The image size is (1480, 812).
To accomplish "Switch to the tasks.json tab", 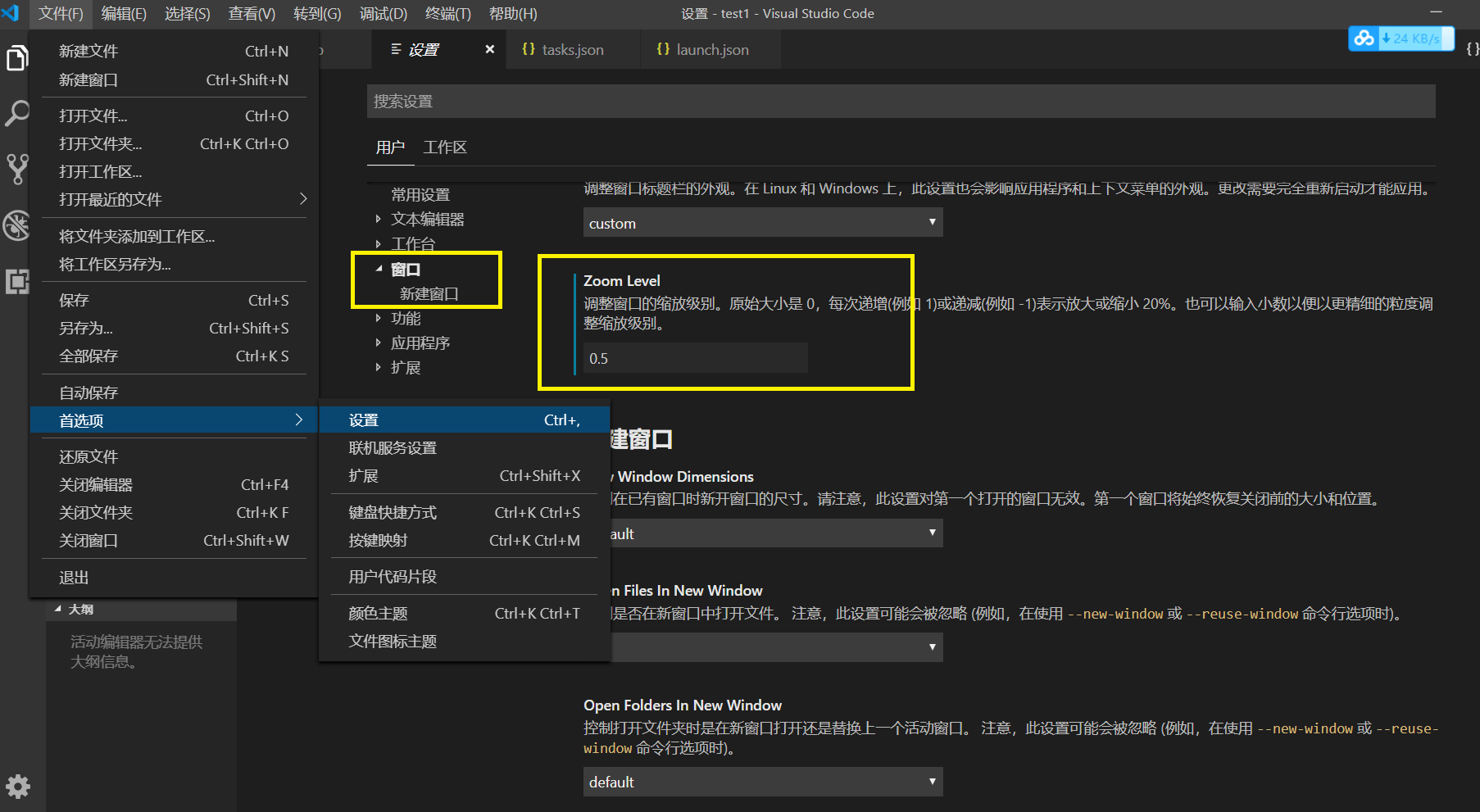I will [x=572, y=49].
